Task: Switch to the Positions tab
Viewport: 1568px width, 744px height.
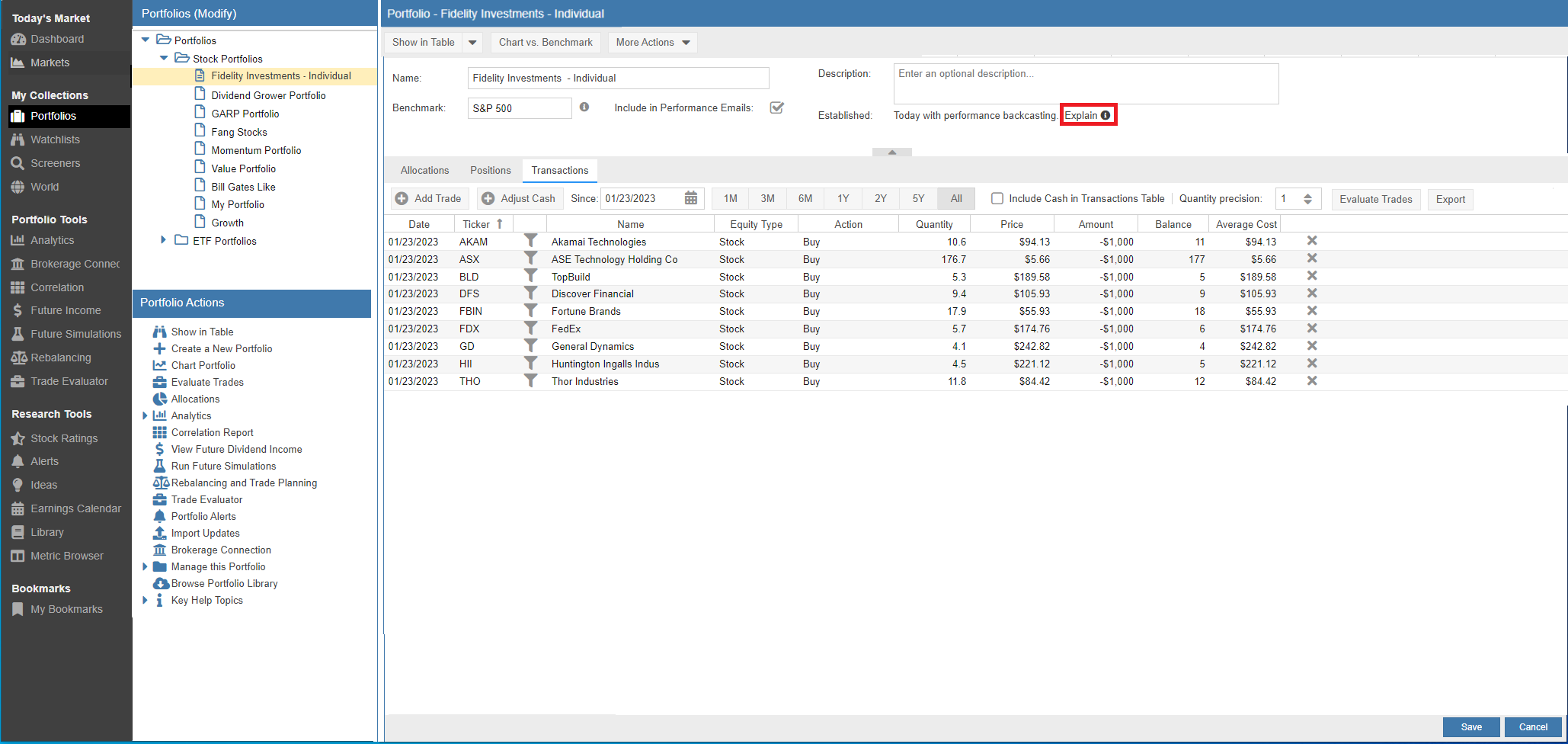Action: point(490,170)
